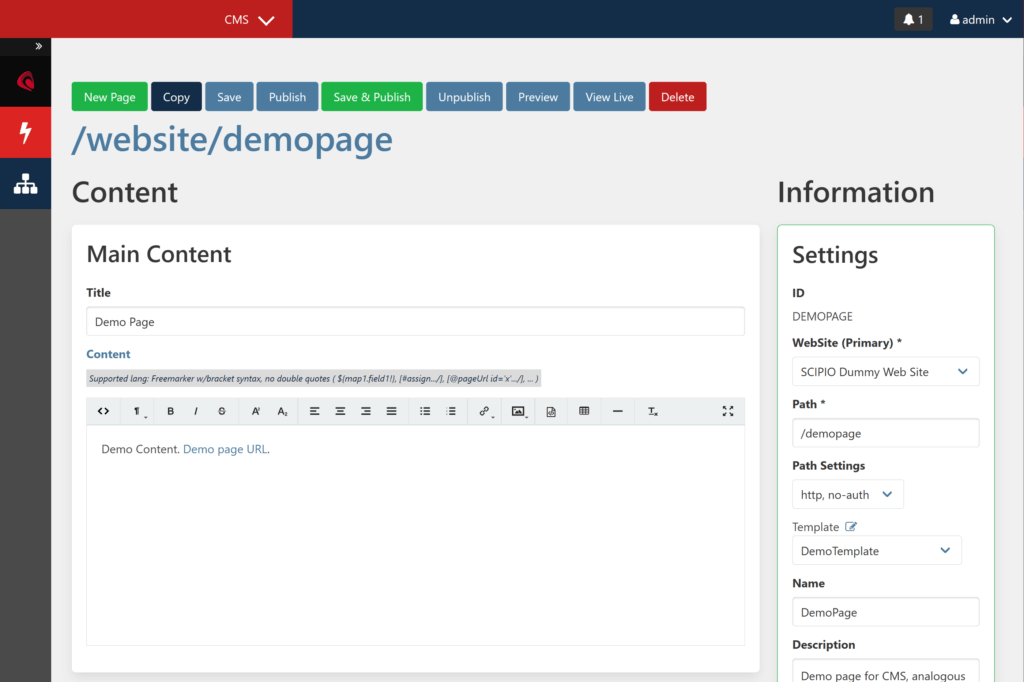Open the CMS menu in header
The image size is (1024, 682).
pos(249,19)
